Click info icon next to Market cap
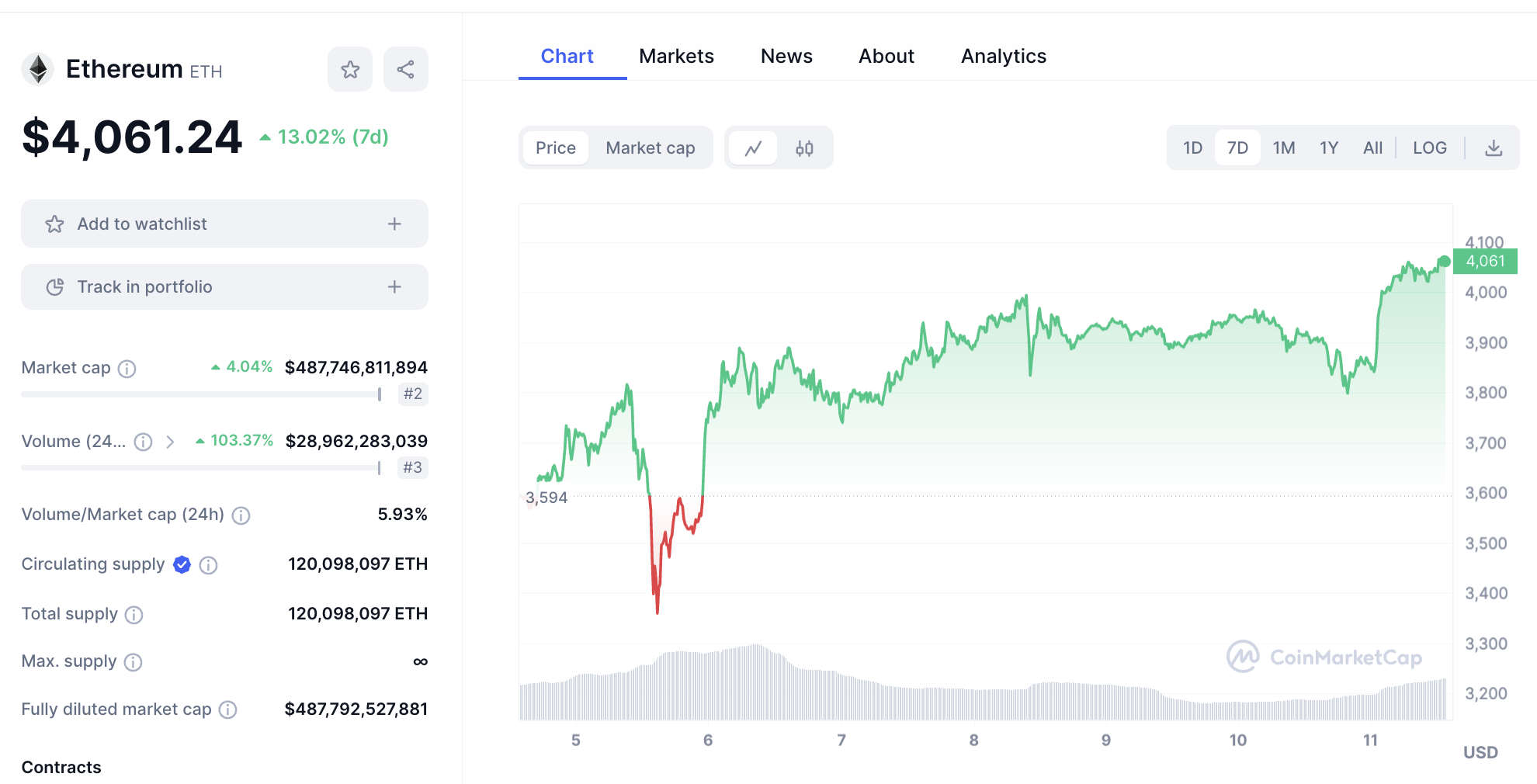The height and width of the screenshot is (784, 1537). 127,369
